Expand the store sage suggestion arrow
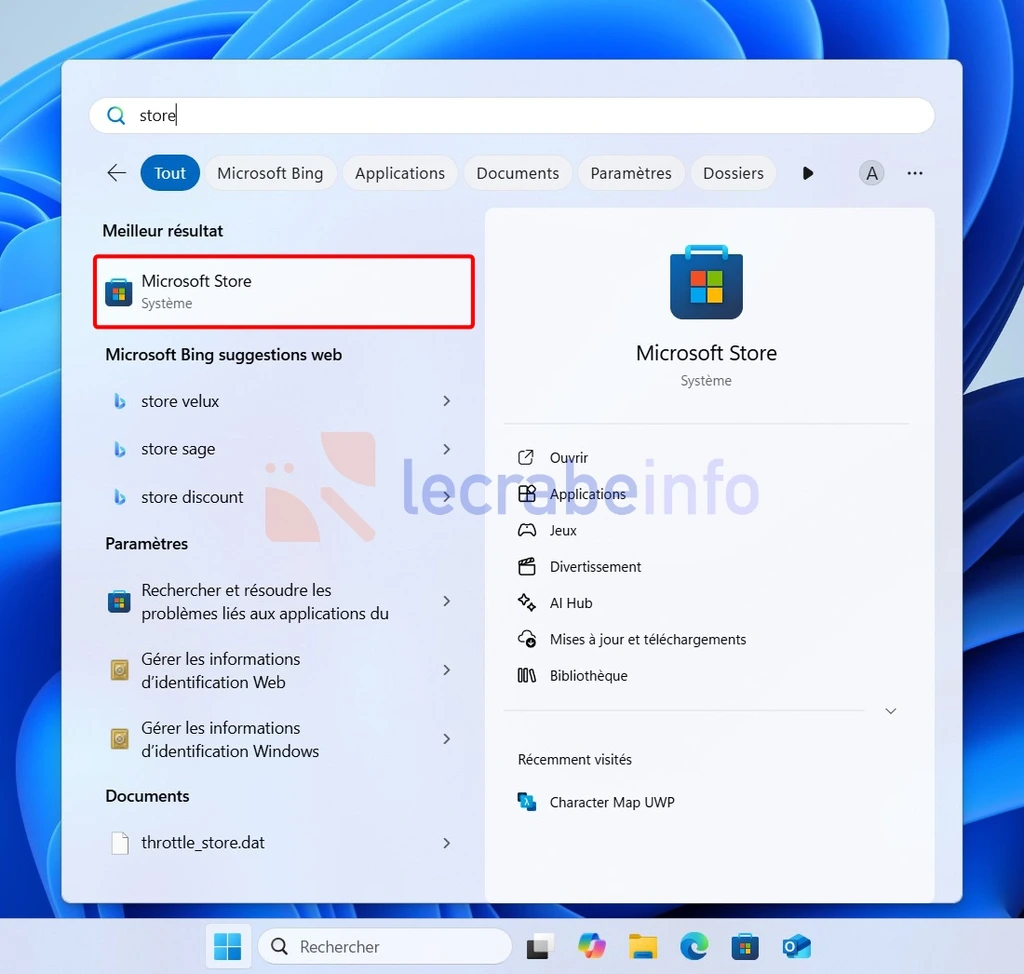 pyautogui.click(x=447, y=449)
